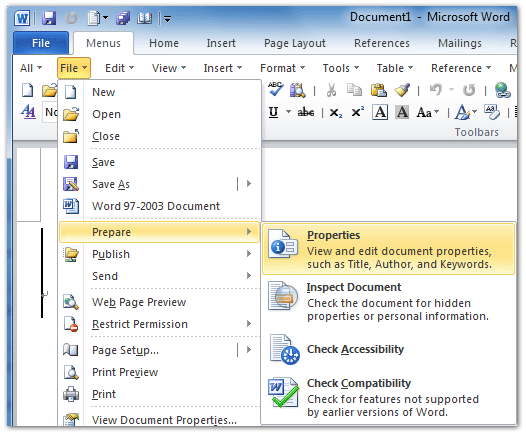Select Properties in Prepare submenu
Screen dimensions: 526x434
pos(388,249)
